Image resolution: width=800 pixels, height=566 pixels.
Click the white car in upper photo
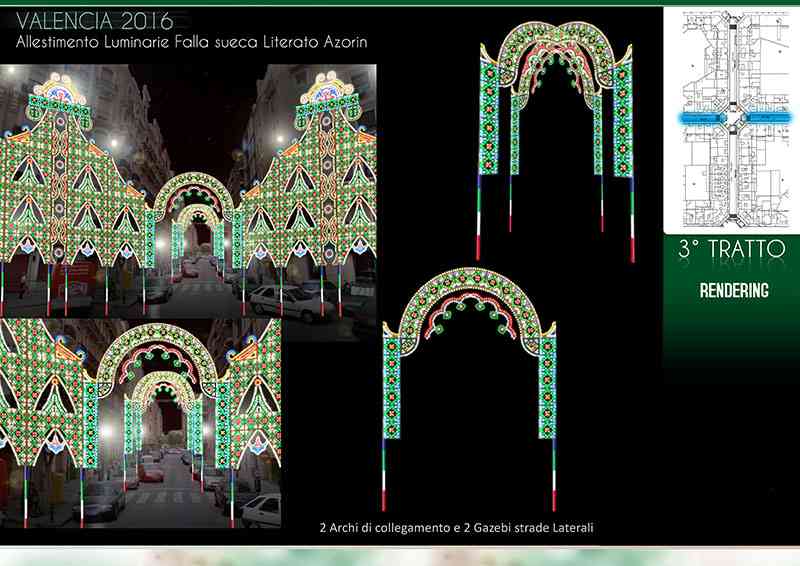tap(277, 299)
